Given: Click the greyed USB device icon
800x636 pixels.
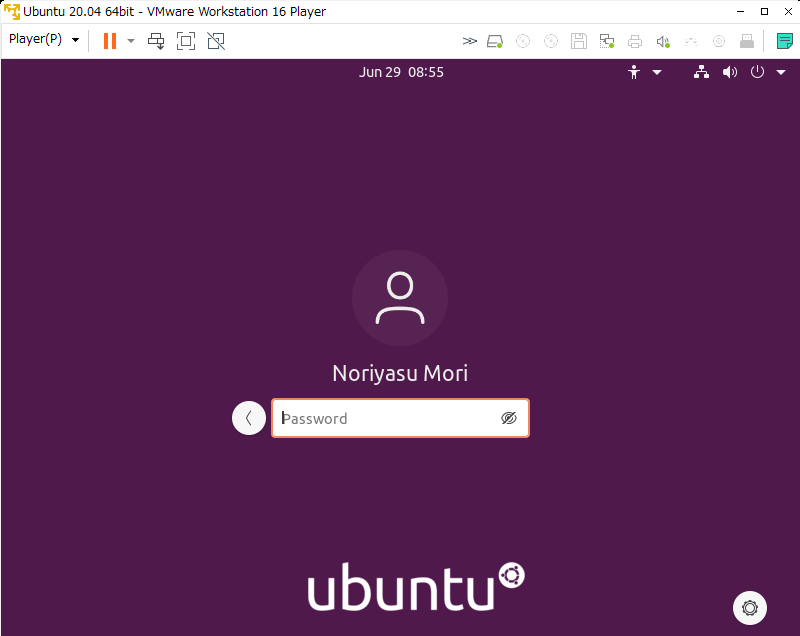Looking at the screenshot, I should 691,41.
